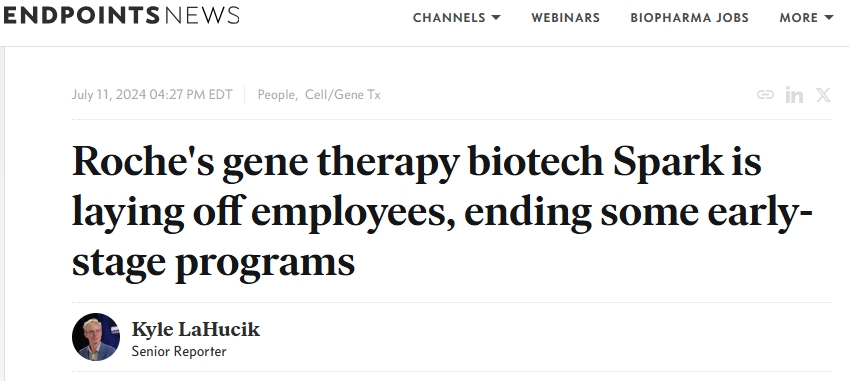Image resolution: width=849 pixels, height=381 pixels.
Task: Go to the Webinars page
Action: coord(565,17)
